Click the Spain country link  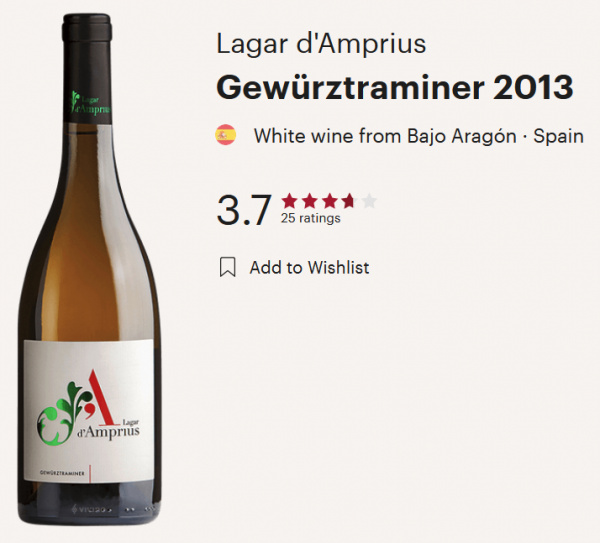click(558, 136)
